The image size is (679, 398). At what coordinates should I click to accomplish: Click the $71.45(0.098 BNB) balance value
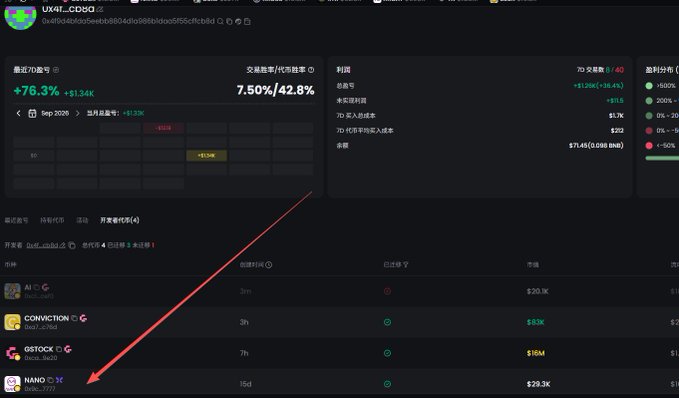coord(596,146)
